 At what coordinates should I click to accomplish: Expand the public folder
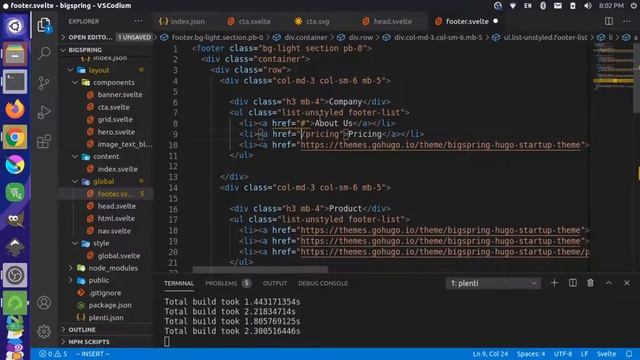tap(106, 280)
